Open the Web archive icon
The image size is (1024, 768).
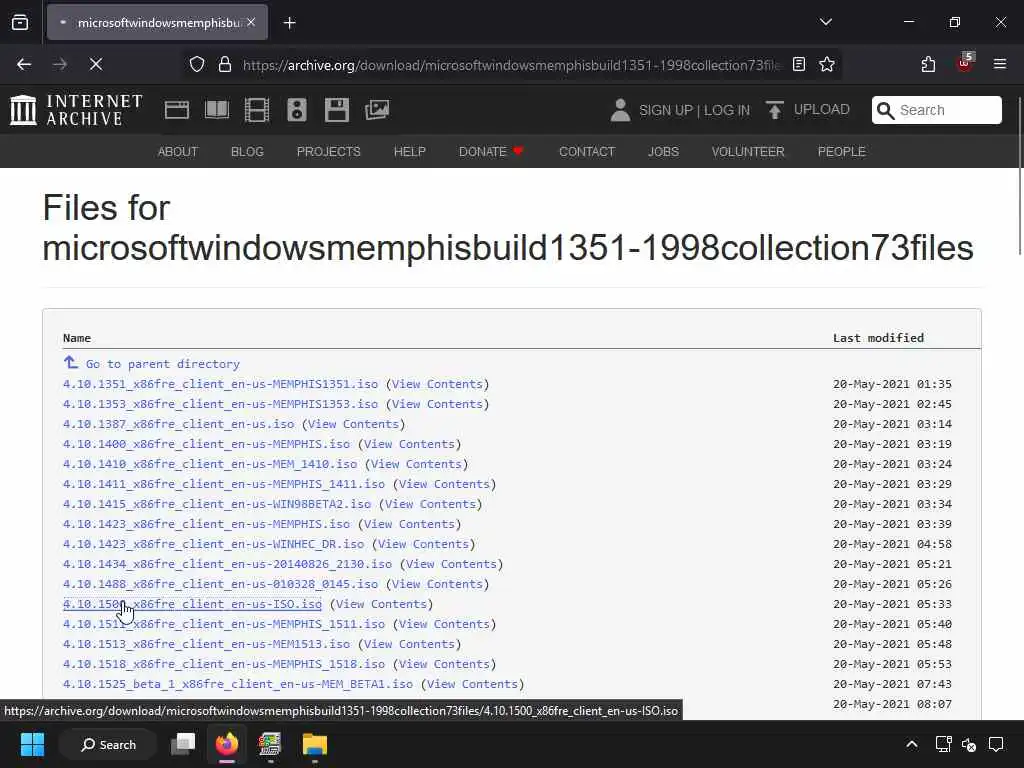pos(177,110)
